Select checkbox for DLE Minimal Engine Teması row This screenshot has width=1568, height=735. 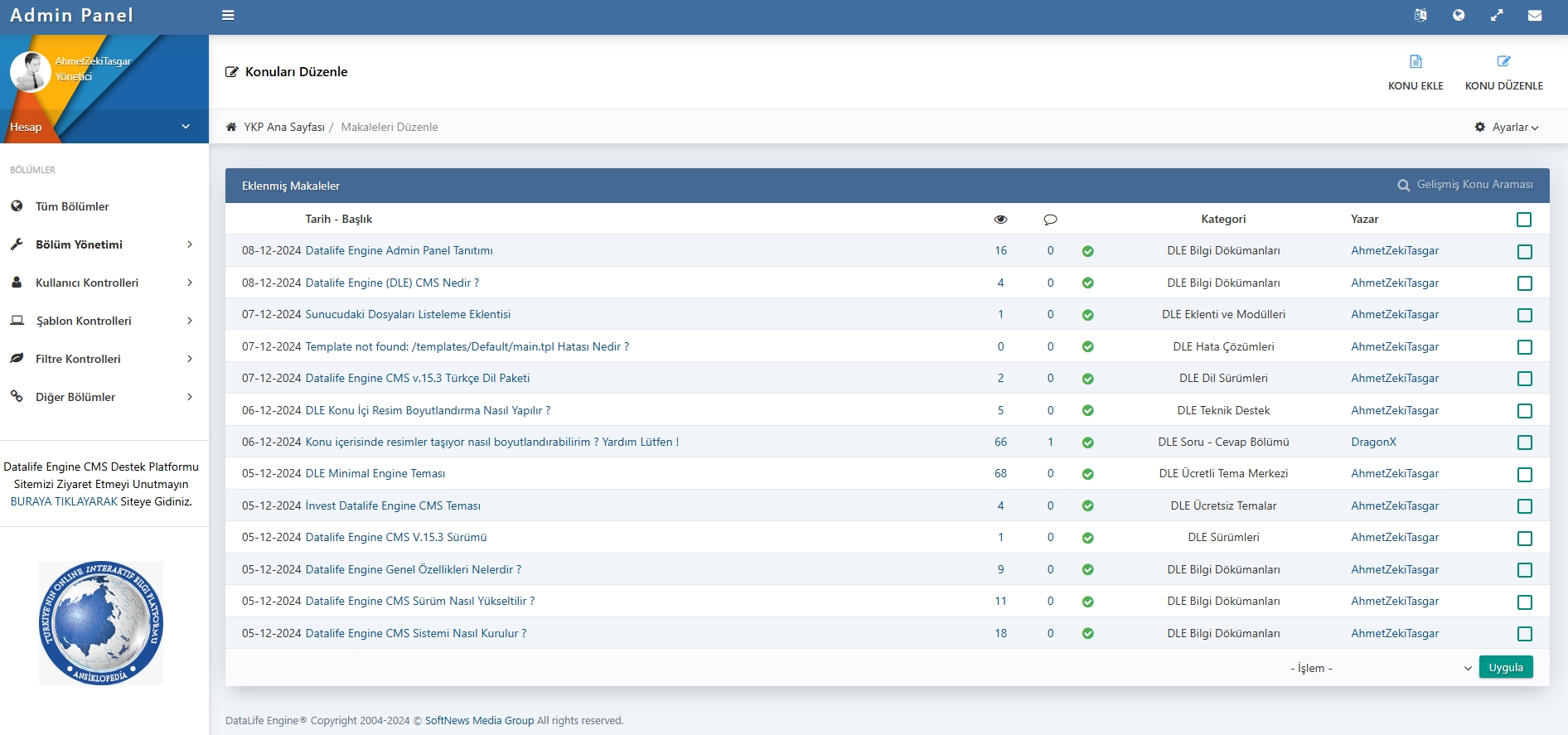point(1524,474)
